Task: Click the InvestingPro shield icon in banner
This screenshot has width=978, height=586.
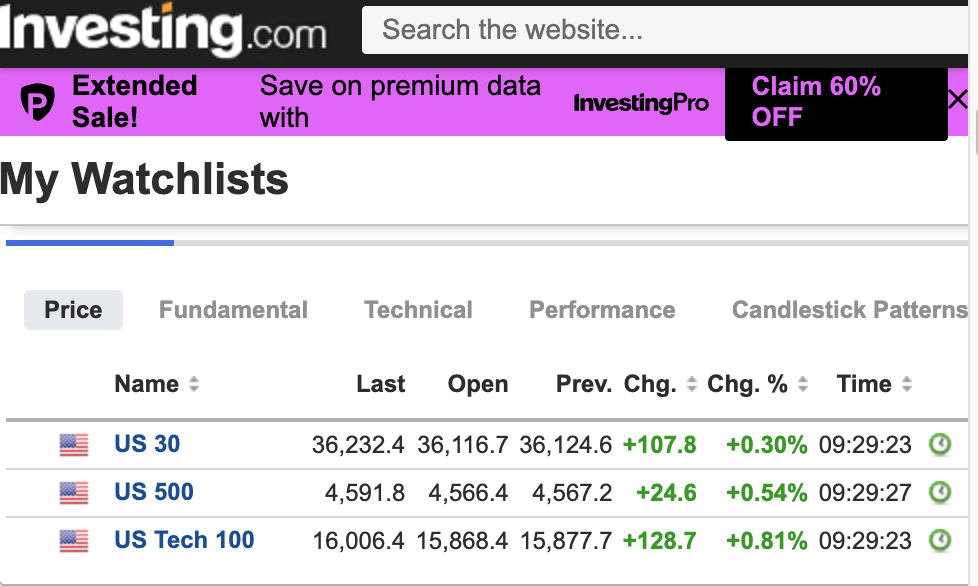Action: pyautogui.click(x=39, y=102)
